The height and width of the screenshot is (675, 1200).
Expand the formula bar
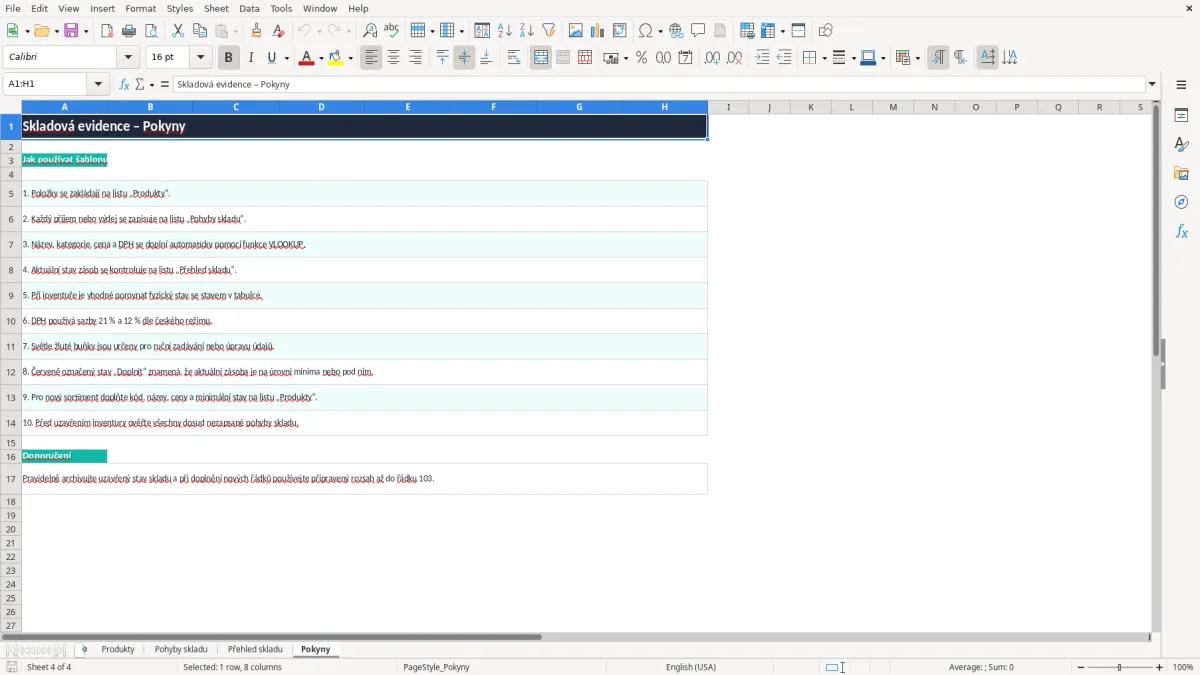coord(1152,84)
